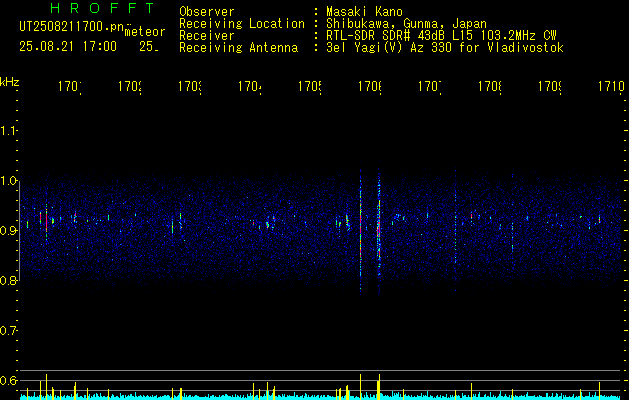
Task: Click the Receiving Antenna label
Action: click(239, 48)
